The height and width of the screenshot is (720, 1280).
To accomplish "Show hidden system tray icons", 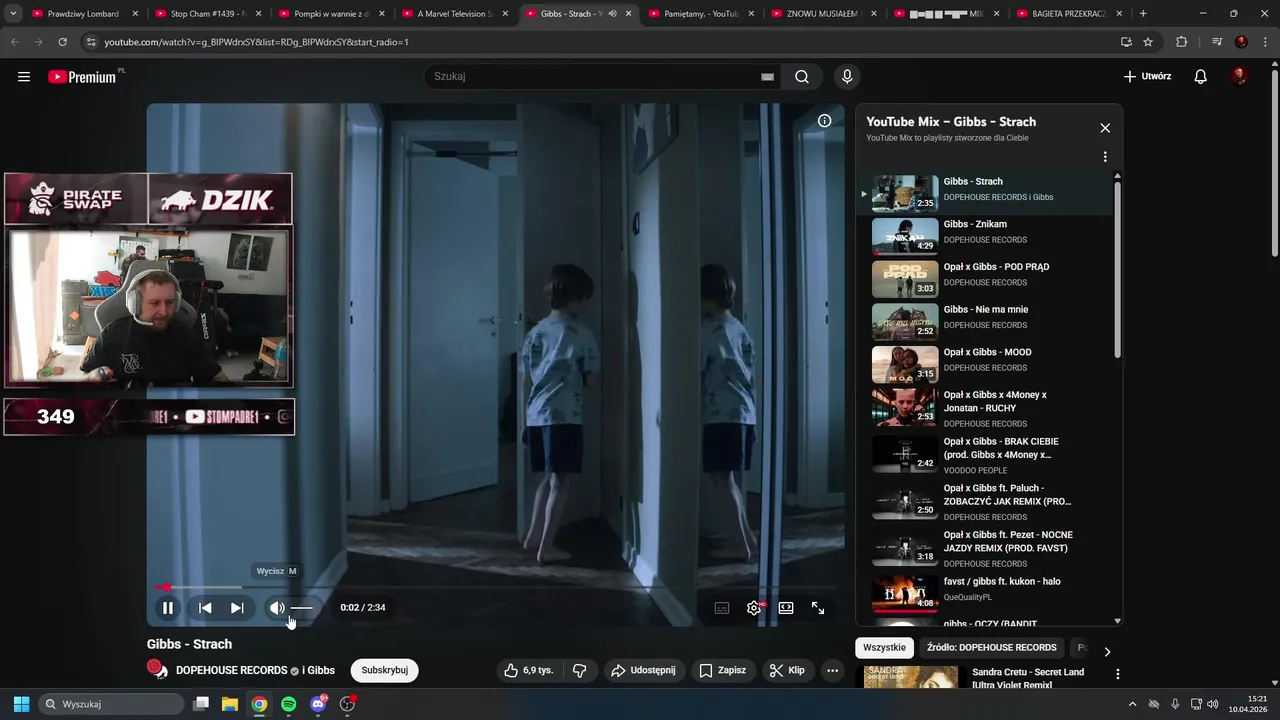I will 1133,704.
